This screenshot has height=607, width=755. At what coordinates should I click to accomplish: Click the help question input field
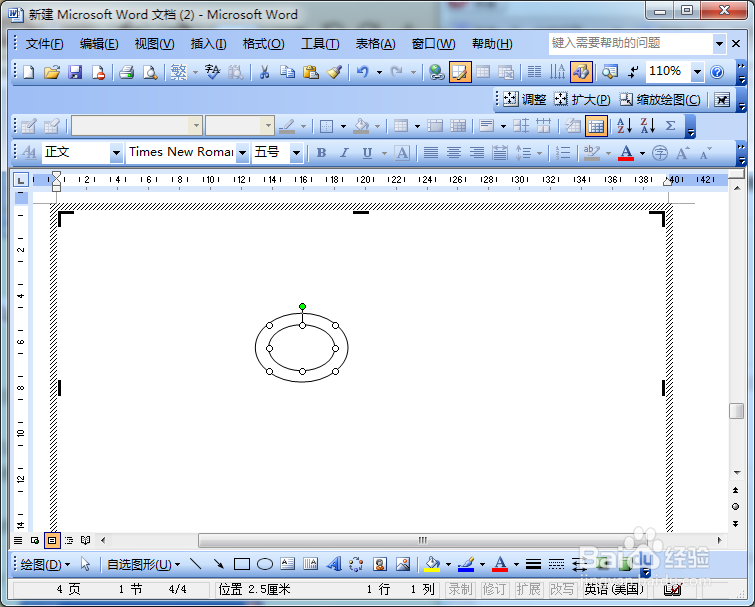click(630, 44)
